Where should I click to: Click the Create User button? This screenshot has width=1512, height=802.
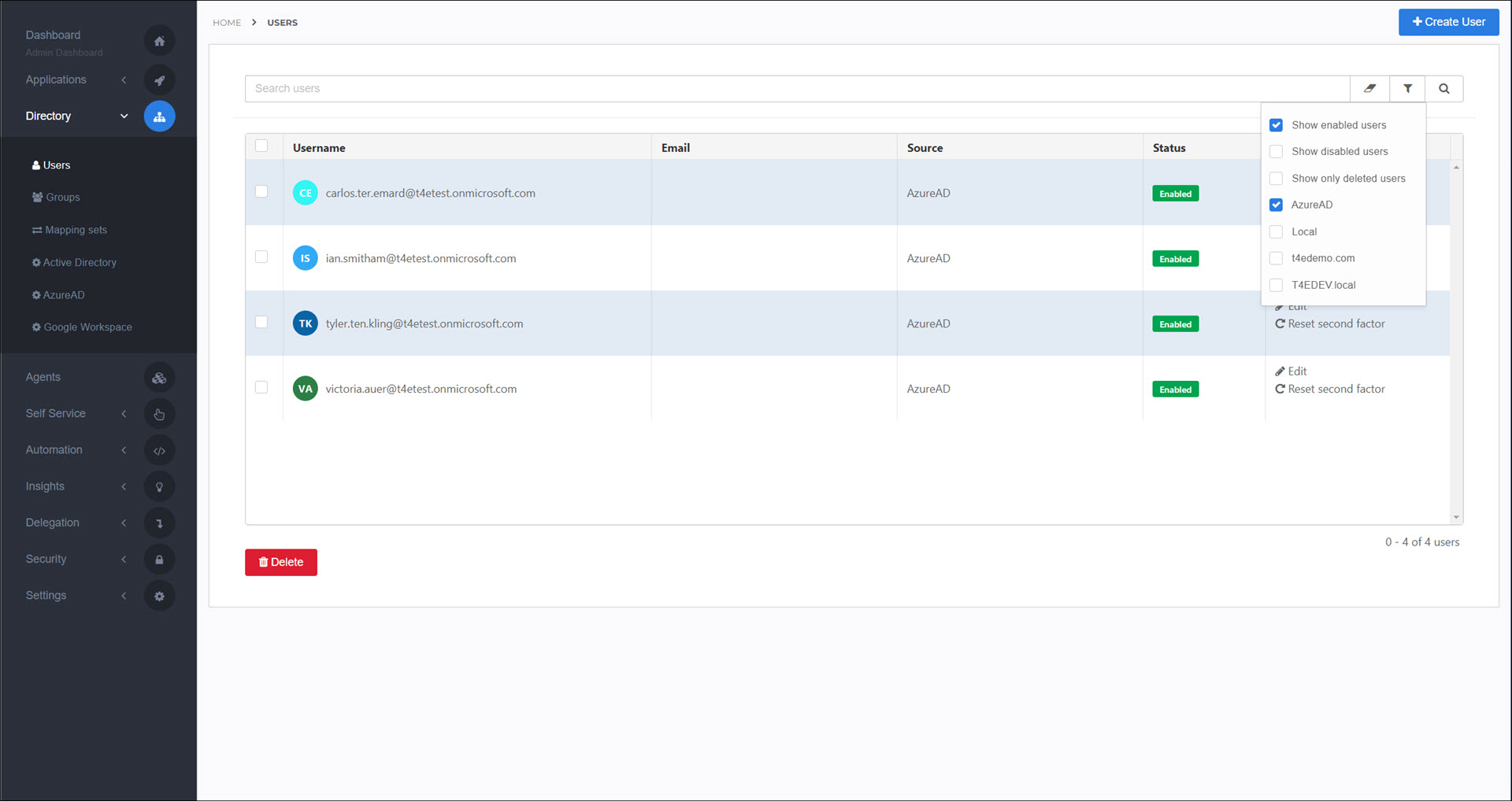coord(1448,22)
